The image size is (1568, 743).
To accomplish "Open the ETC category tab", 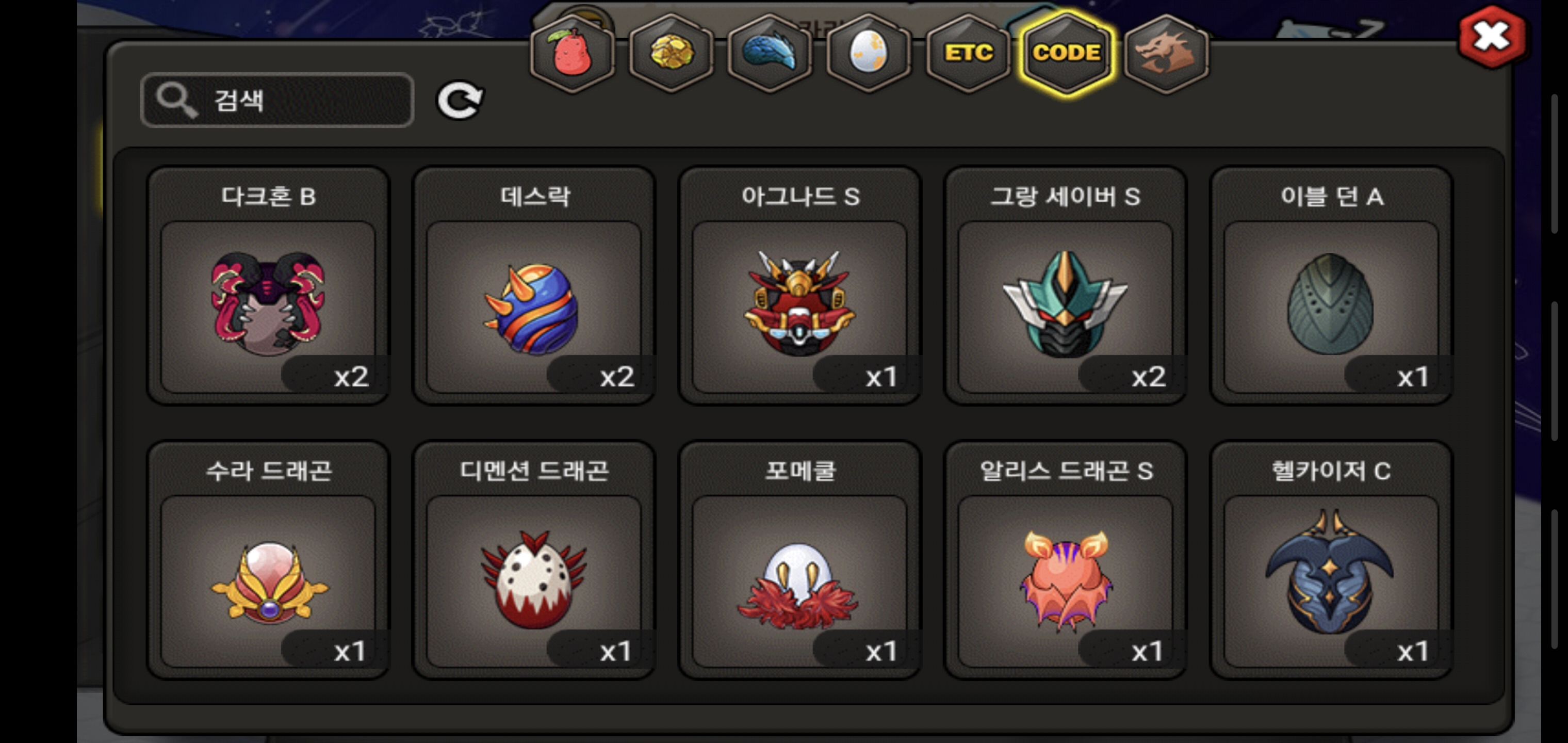I will (x=968, y=54).
